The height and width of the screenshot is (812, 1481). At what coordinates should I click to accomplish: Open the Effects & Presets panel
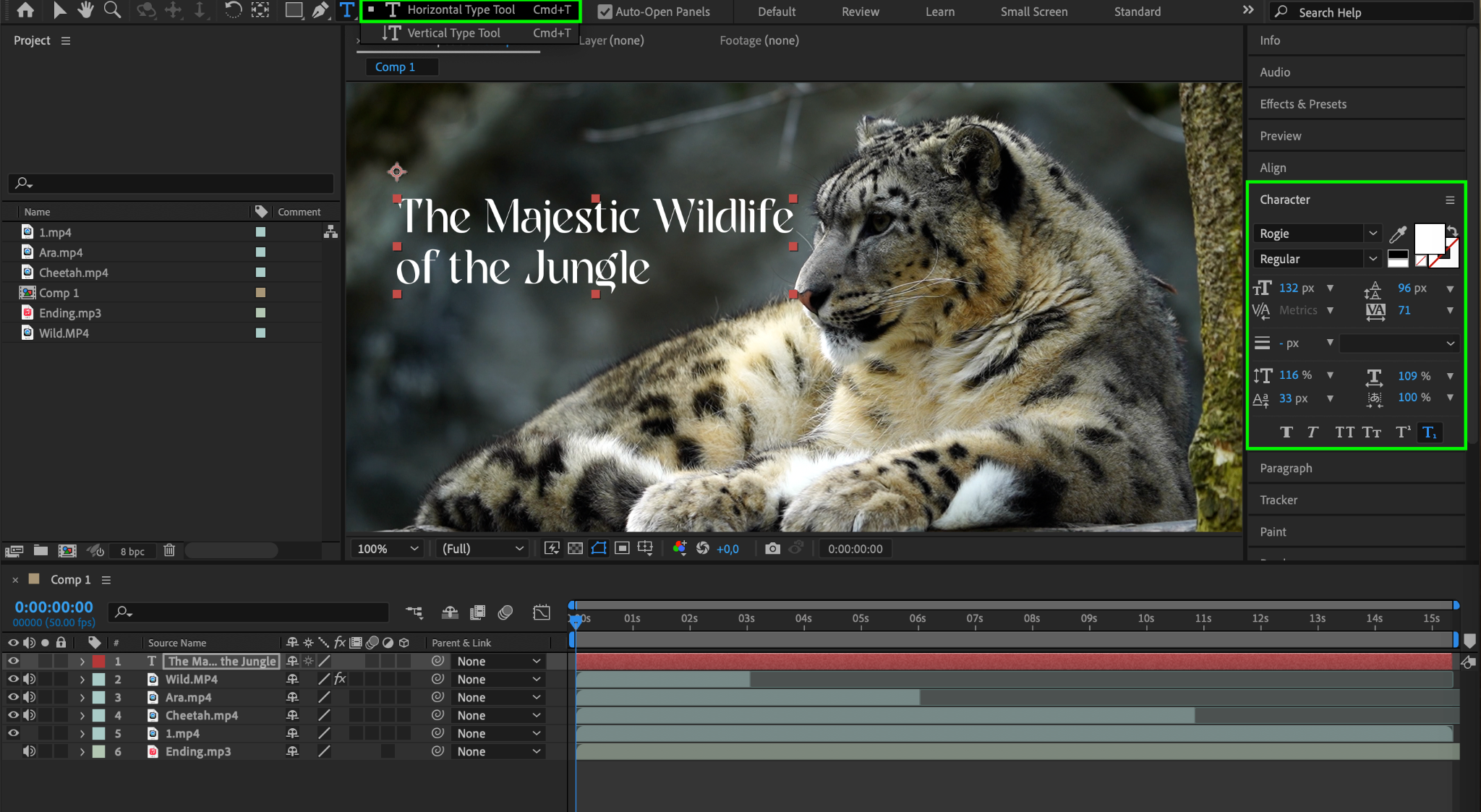click(x=1302, y=104)
